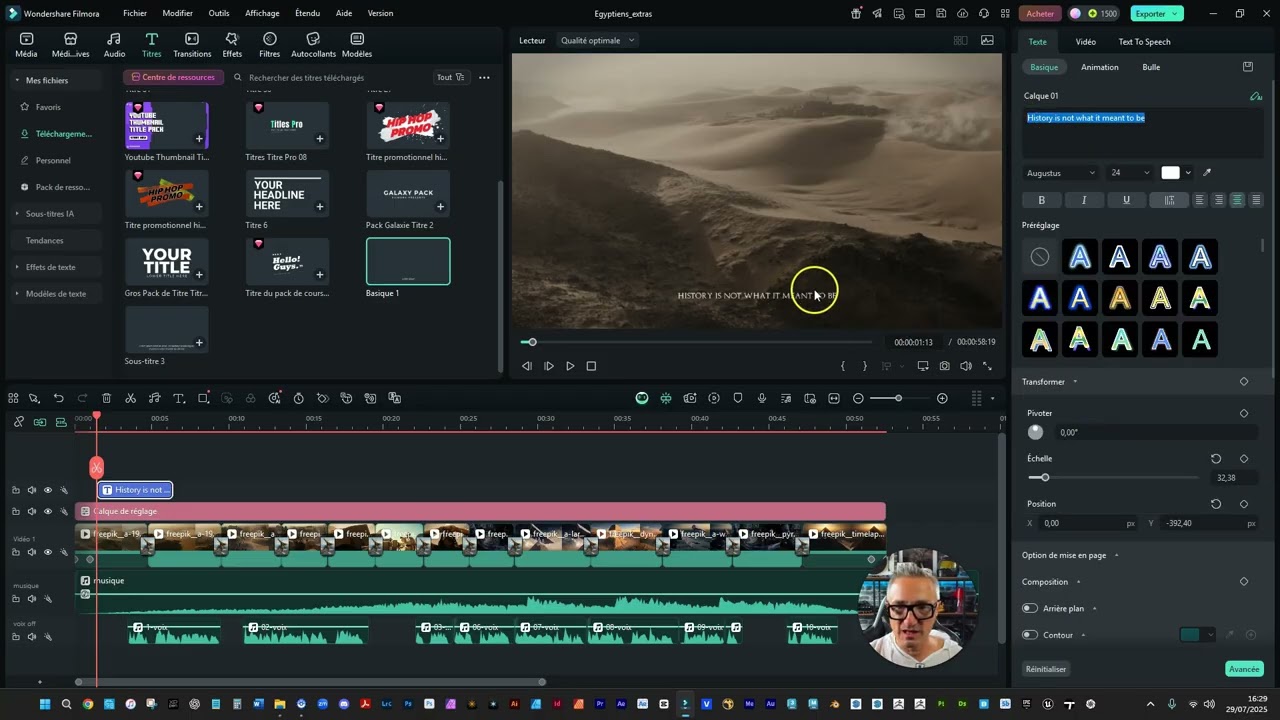The height and width of the screenshot is (720, 1280).
Task: Mute the musique track
Action: (x=31, y=599)
